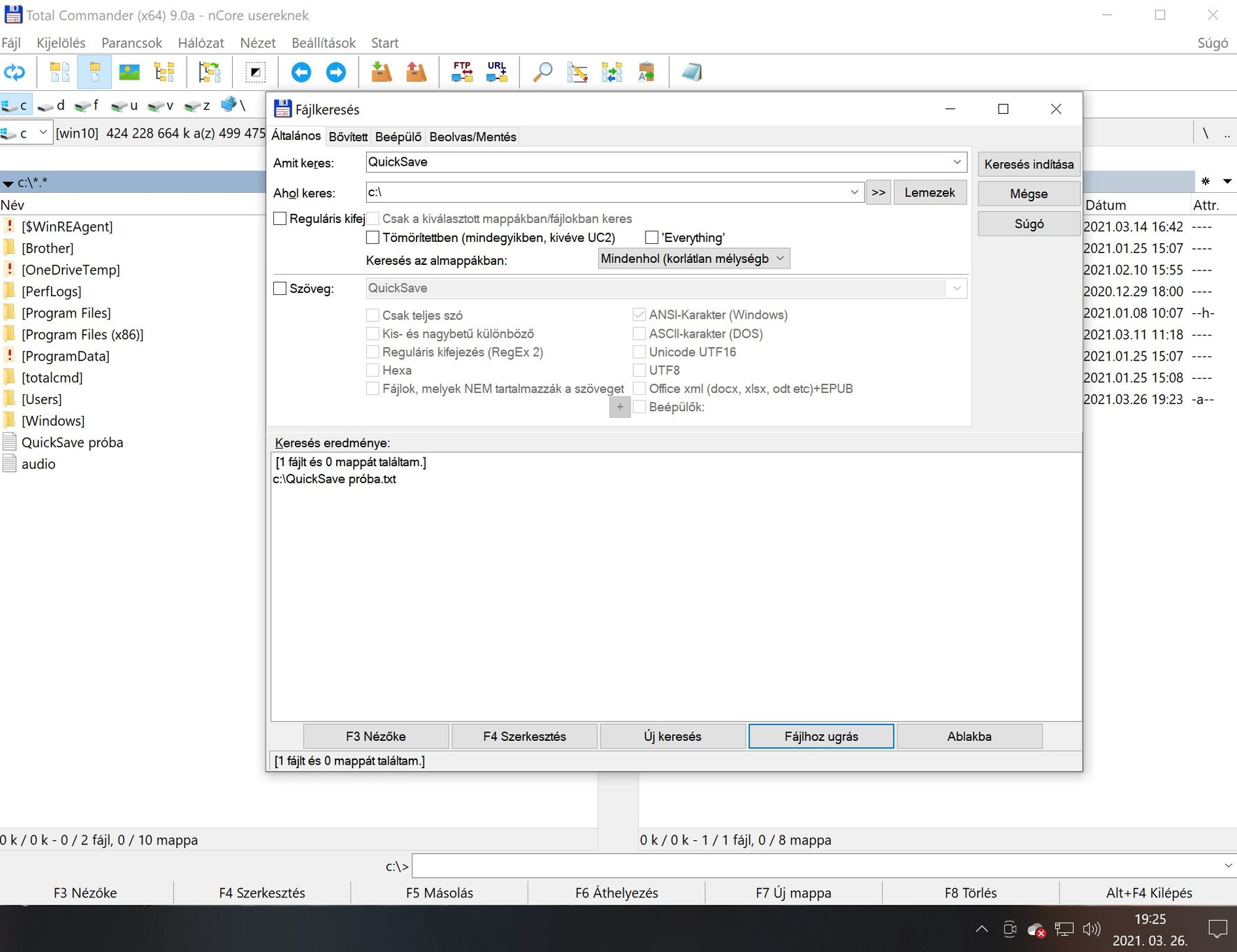Click the invert selection toolbar icon
Image resolution: width=1237 pixels, height=952 pixels.
click(255, 72)
